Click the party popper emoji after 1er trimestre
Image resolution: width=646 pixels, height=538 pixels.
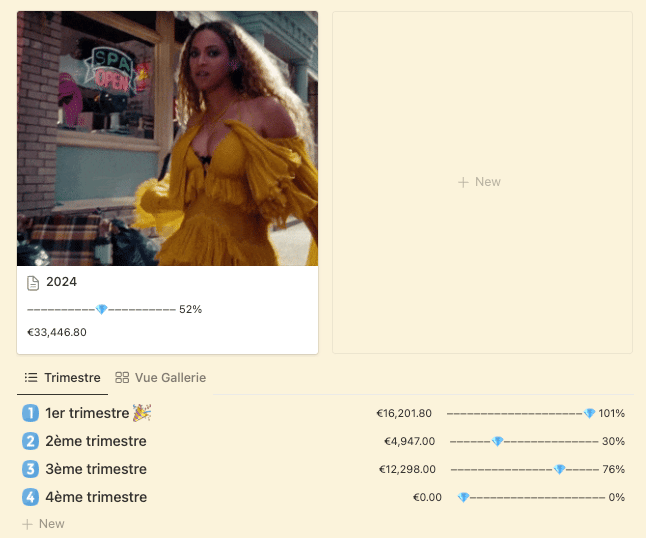(x=142, y=413)
